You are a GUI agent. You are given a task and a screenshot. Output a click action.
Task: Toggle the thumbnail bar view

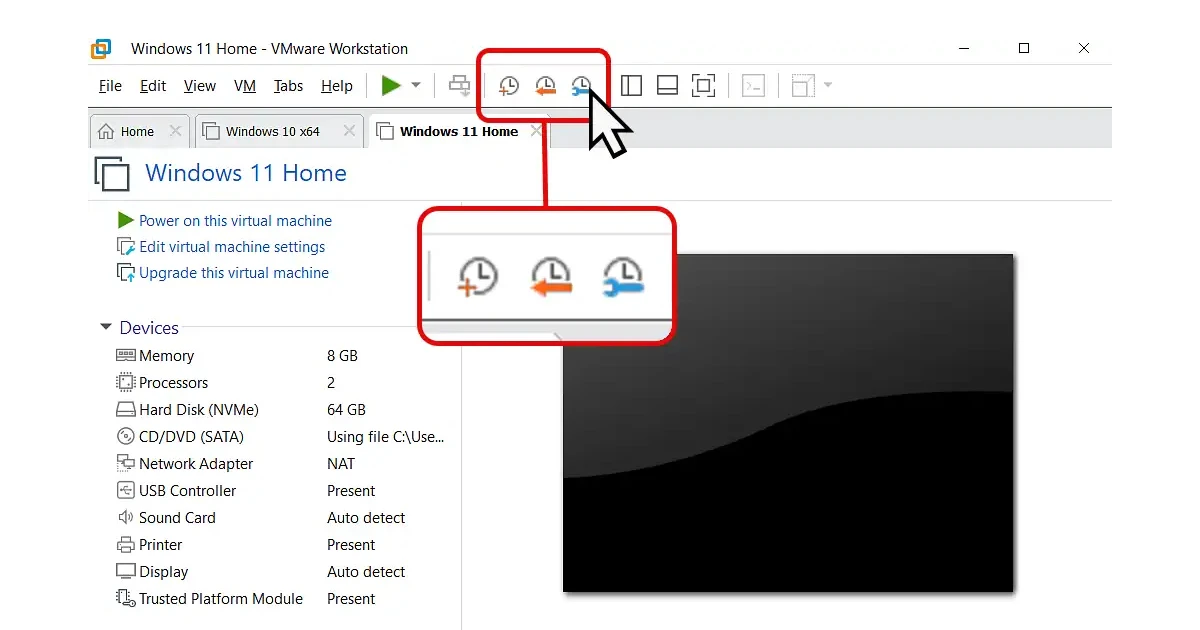click(667, 86)
